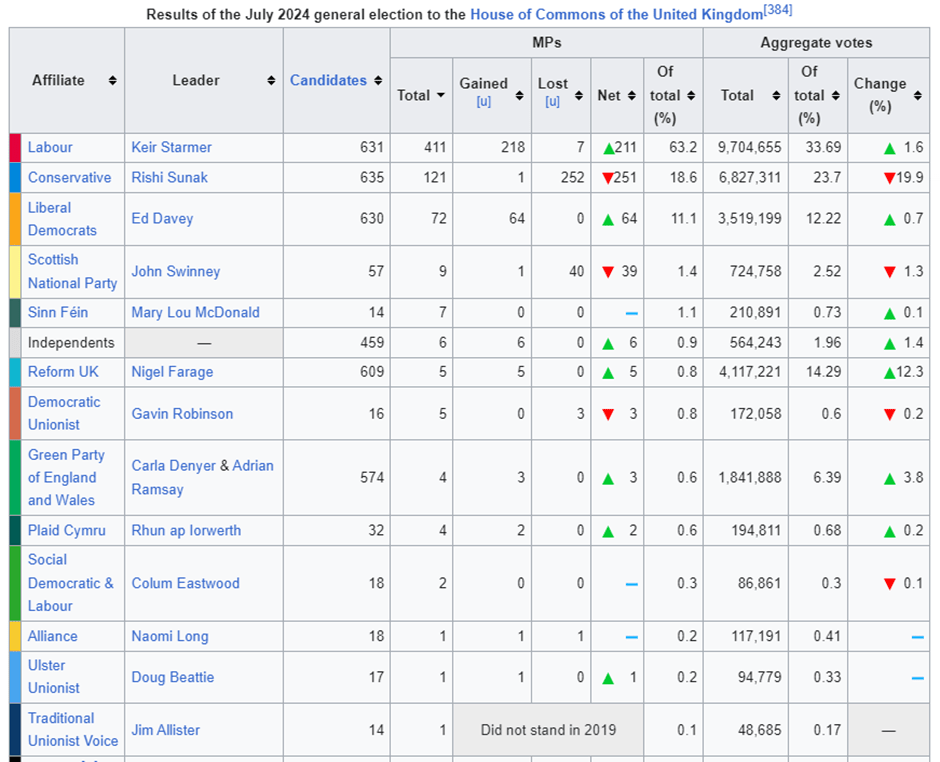Sort table by Affiliate column

point(112,80)
